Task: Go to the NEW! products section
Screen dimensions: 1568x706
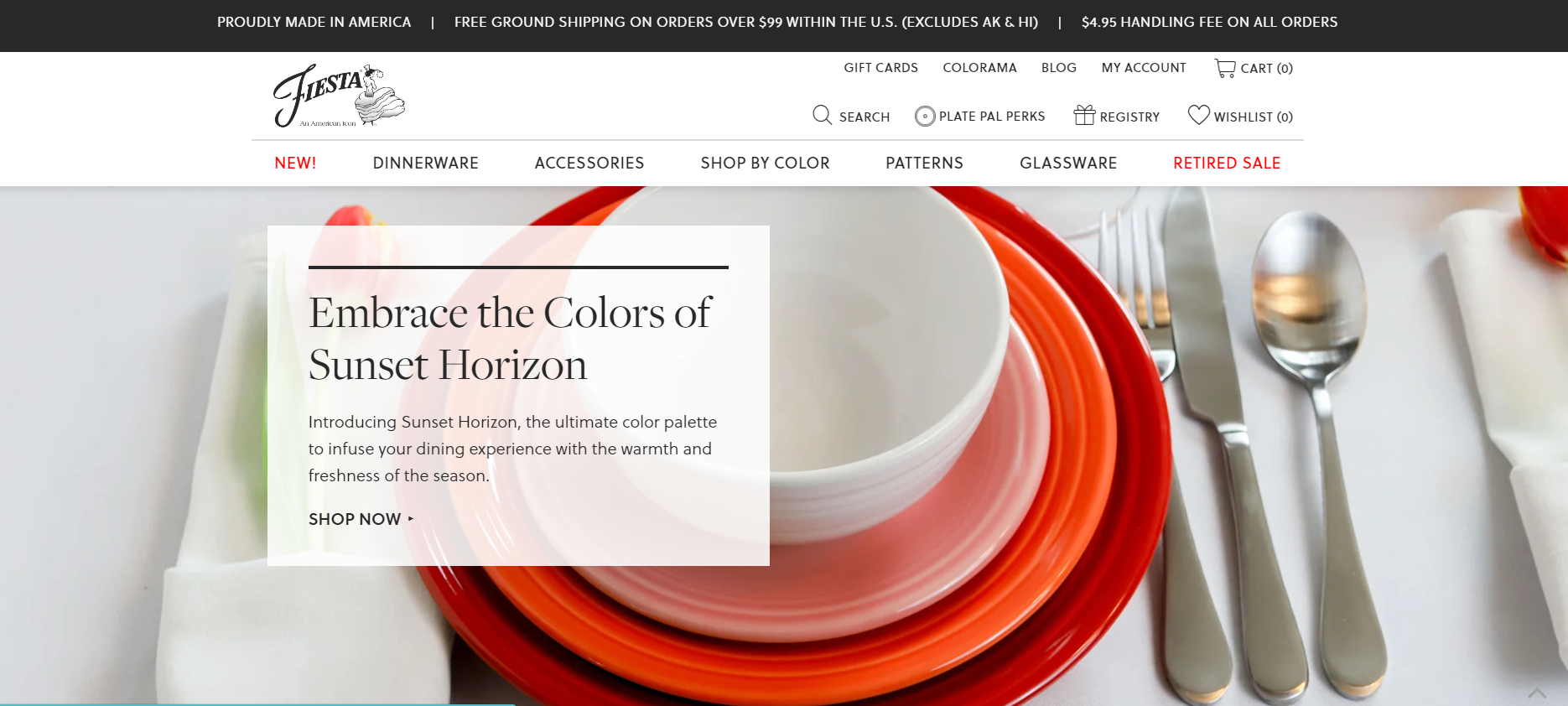Action: point(295,163)
